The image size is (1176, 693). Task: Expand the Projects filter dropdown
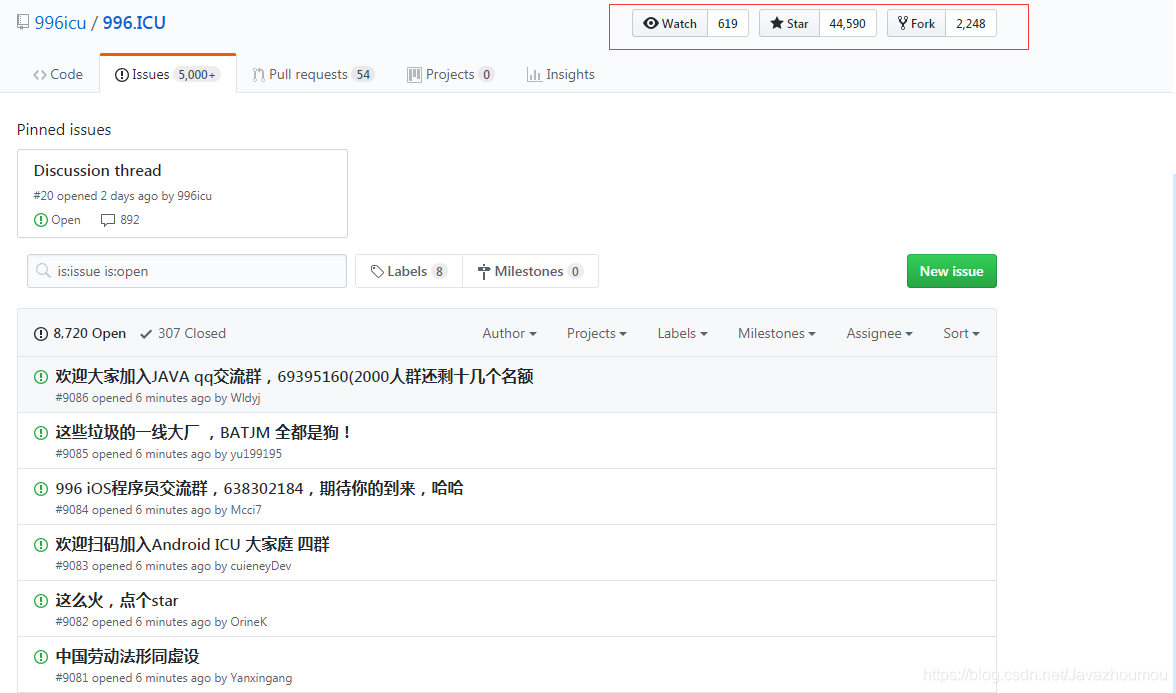point(597,333)
